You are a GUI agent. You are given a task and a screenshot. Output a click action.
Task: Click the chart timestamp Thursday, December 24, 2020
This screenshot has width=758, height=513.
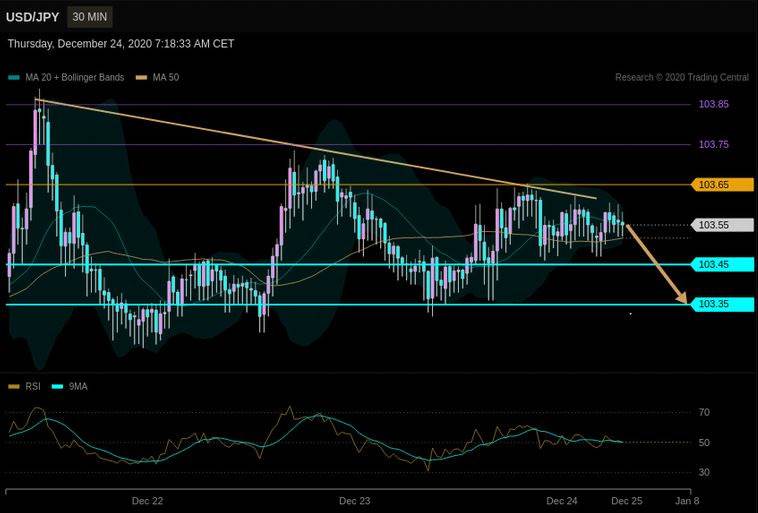pyautogui.click(x=121, y=44)
